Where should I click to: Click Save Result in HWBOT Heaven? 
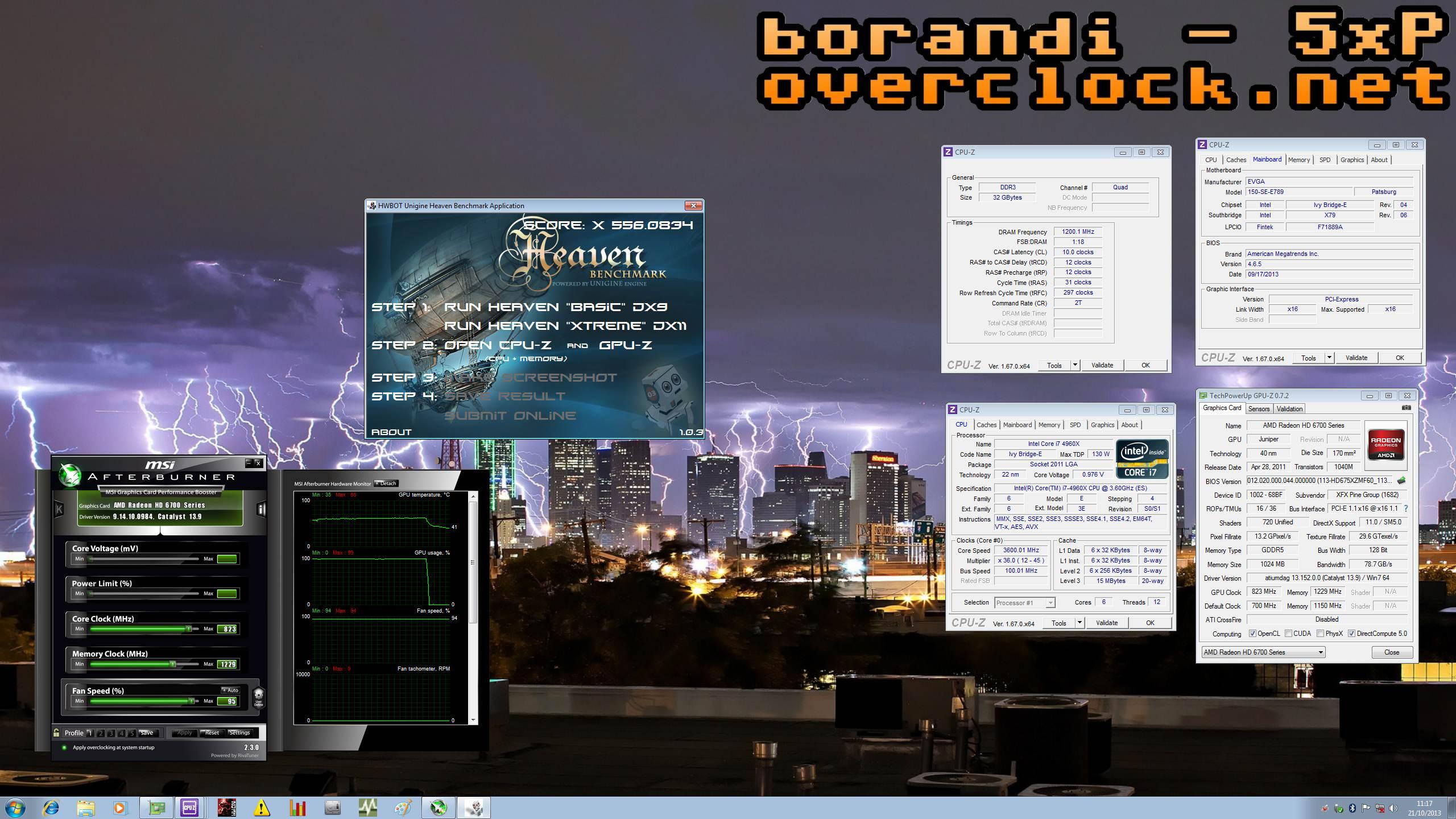[x=504, y=396]
